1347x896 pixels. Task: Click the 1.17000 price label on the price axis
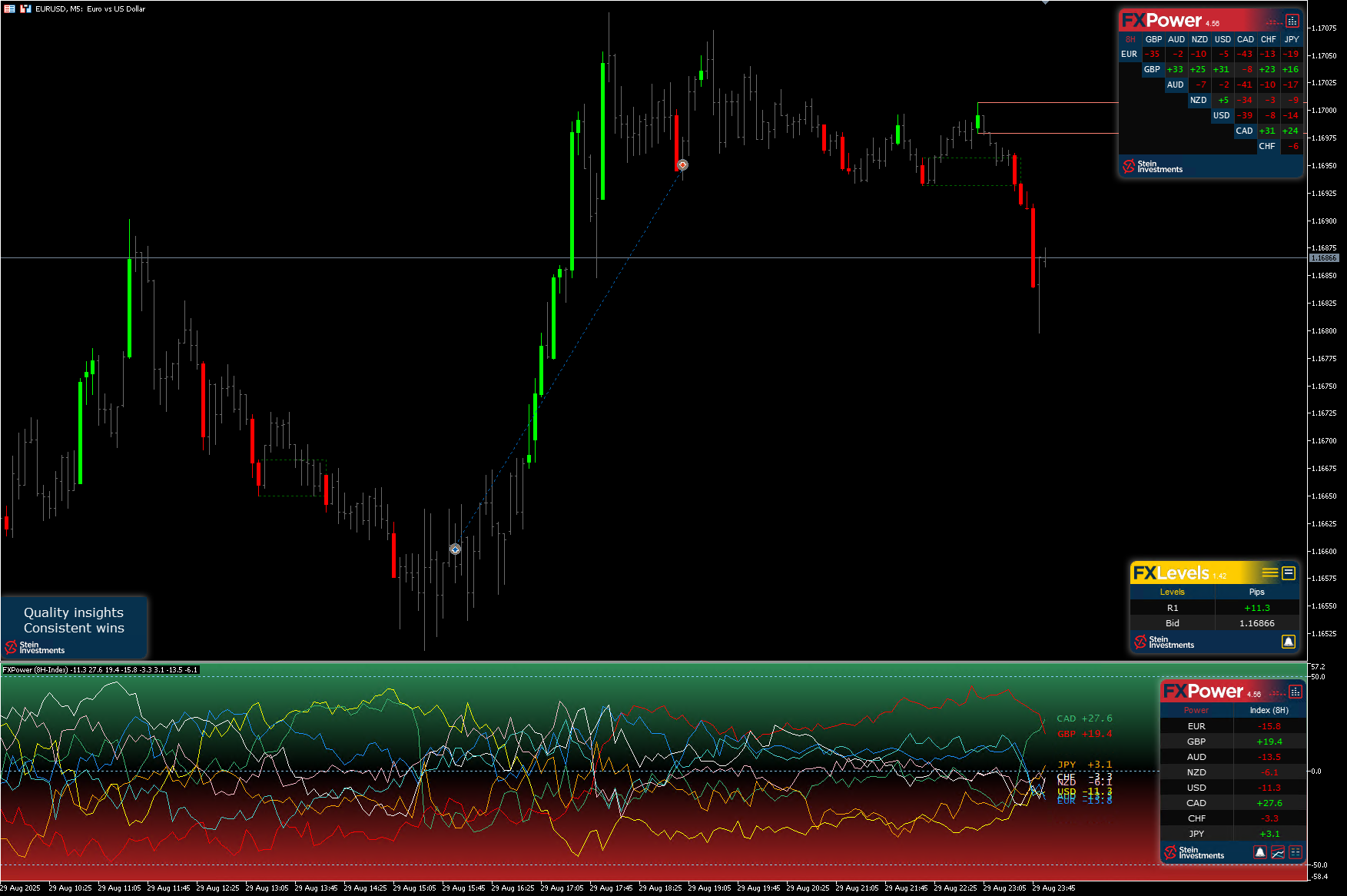1325,111
